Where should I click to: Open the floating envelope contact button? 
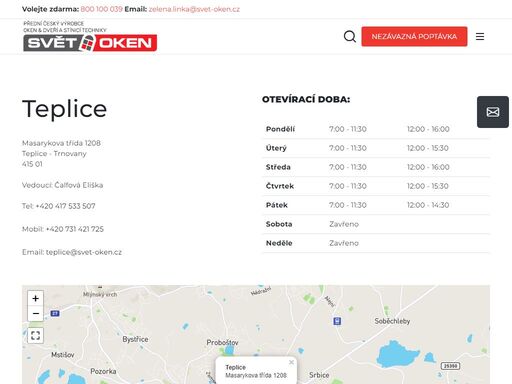[493, 112]
